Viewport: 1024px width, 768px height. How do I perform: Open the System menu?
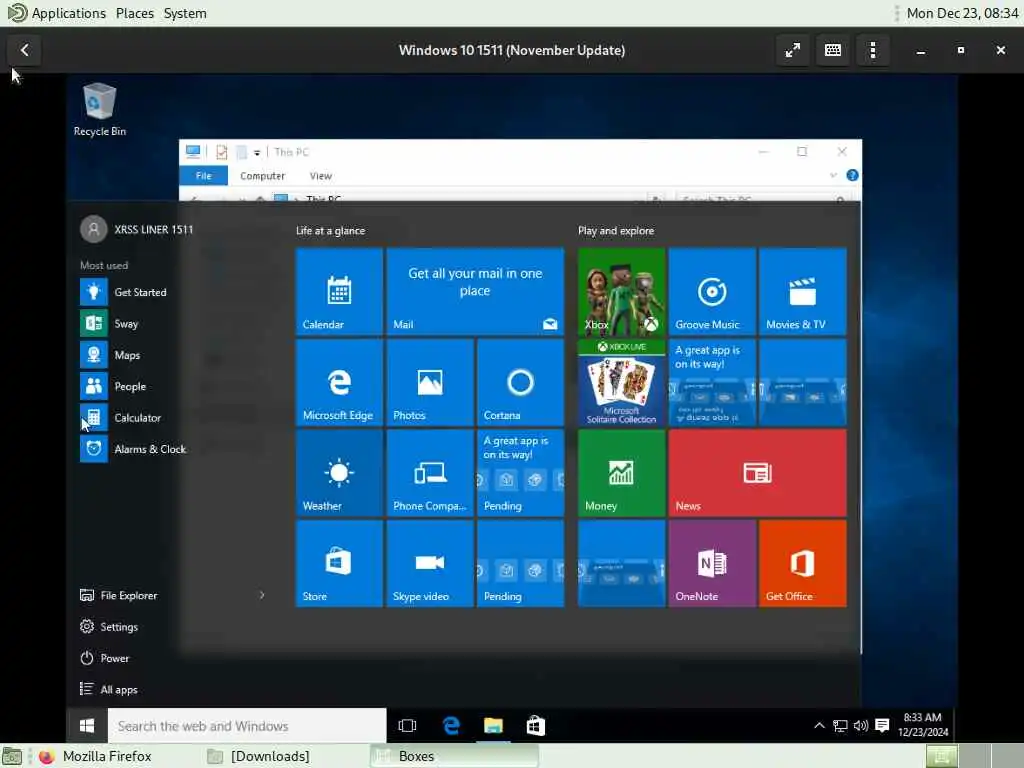(x=185, y=13)
